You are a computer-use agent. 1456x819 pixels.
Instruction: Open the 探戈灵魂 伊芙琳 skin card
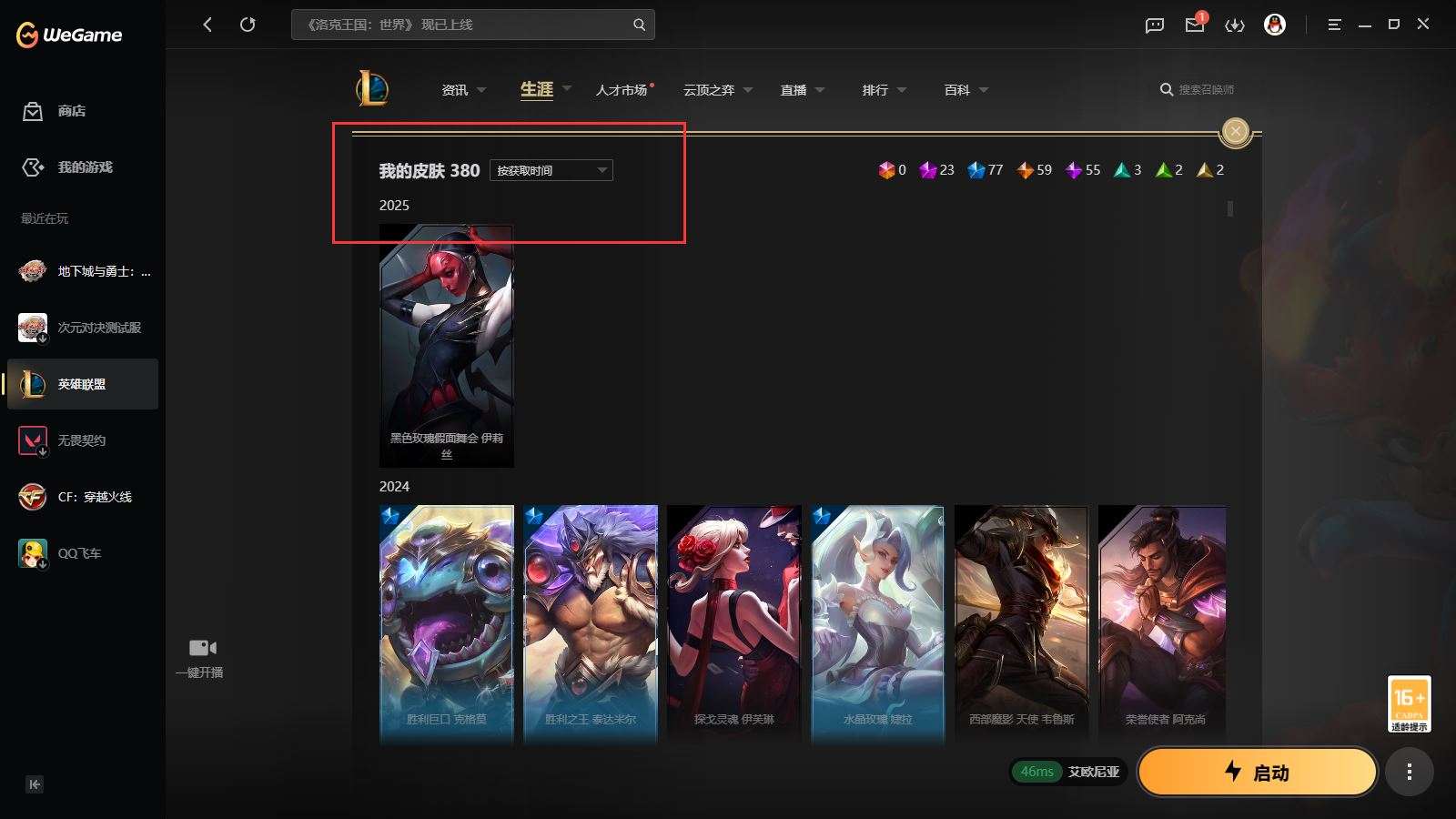click(x=734, y=624)
